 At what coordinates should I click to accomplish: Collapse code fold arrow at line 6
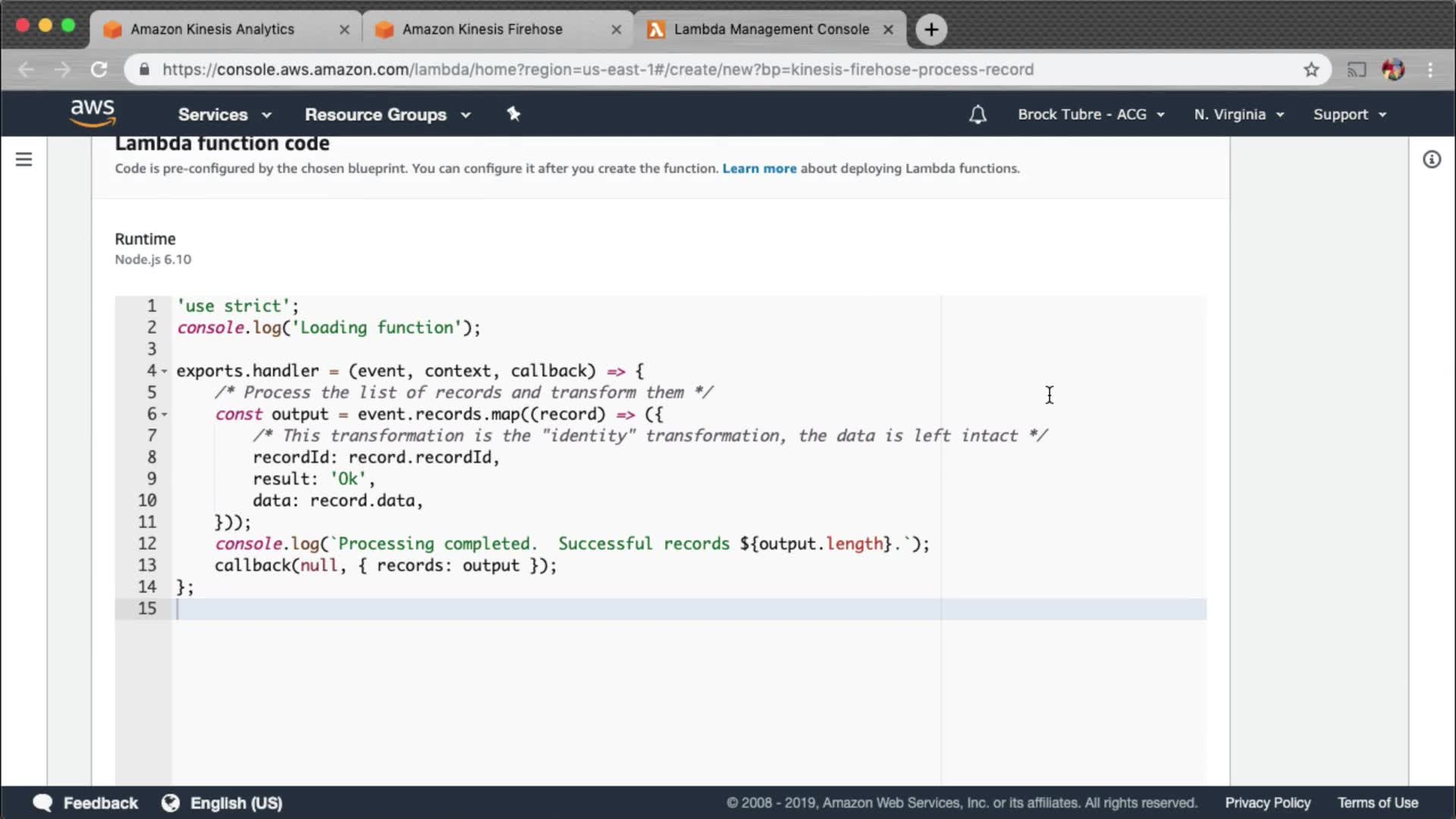pyautogui.click(x=165, y=415)
